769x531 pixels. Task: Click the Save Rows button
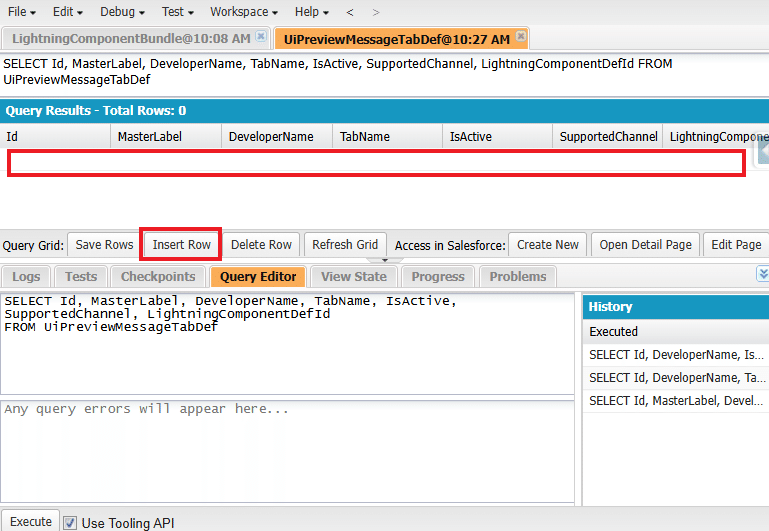104,244
